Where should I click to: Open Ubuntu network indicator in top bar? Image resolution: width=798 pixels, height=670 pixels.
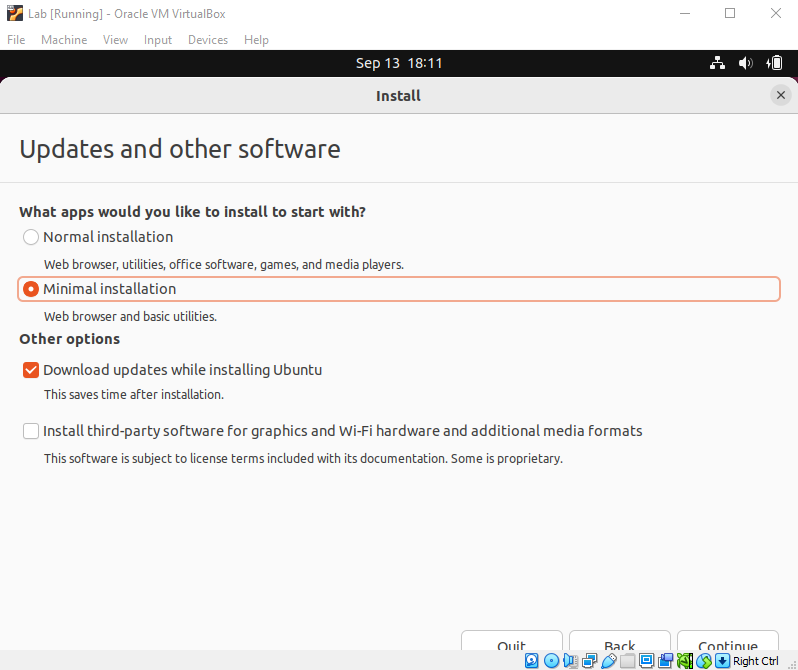pyautogui.click(x=718, y=63)
